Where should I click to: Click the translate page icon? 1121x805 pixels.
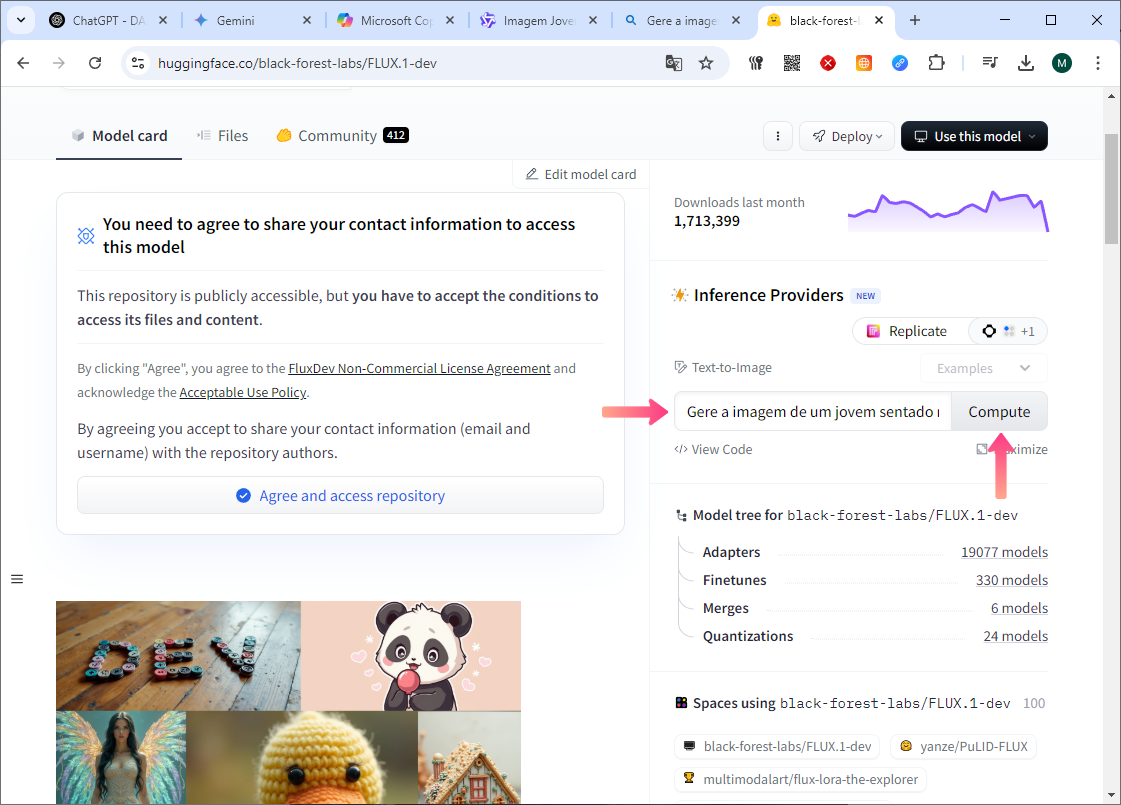[673, 63]
